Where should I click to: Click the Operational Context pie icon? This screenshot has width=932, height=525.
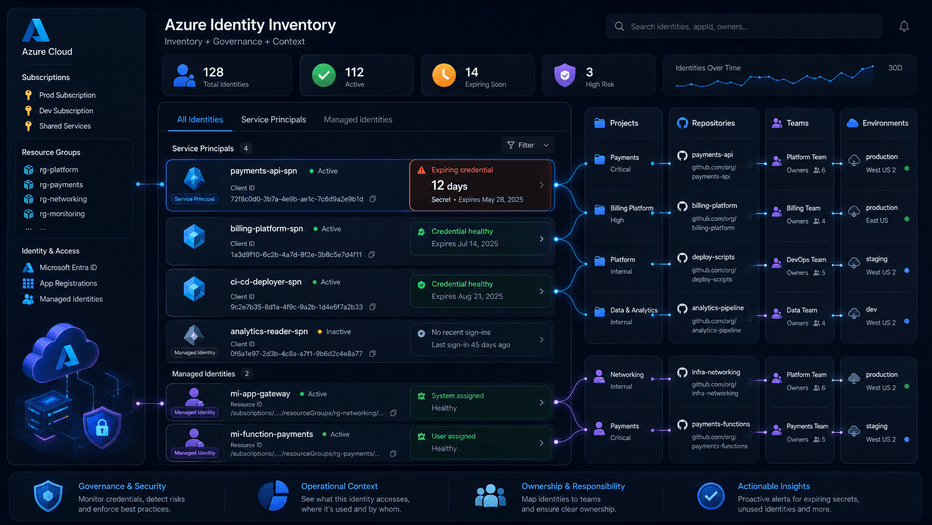click(x=273, y=496)
